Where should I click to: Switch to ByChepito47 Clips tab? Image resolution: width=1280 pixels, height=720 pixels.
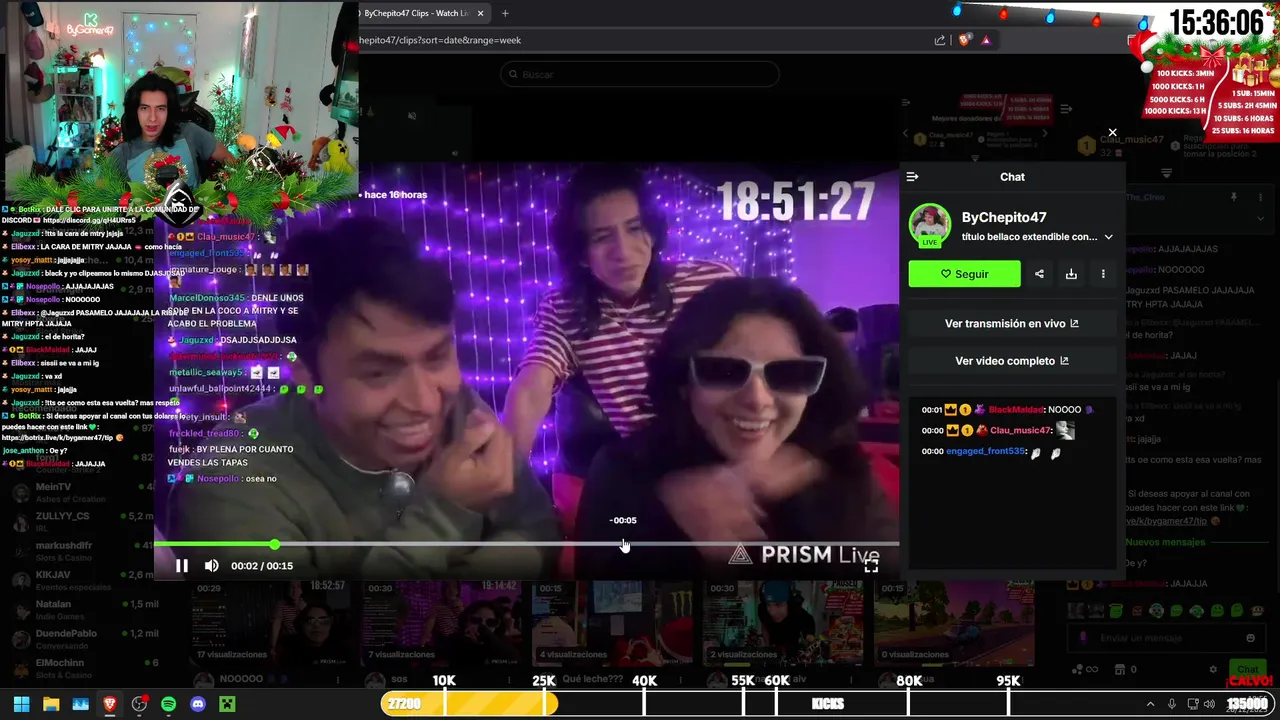pos(418,13)
